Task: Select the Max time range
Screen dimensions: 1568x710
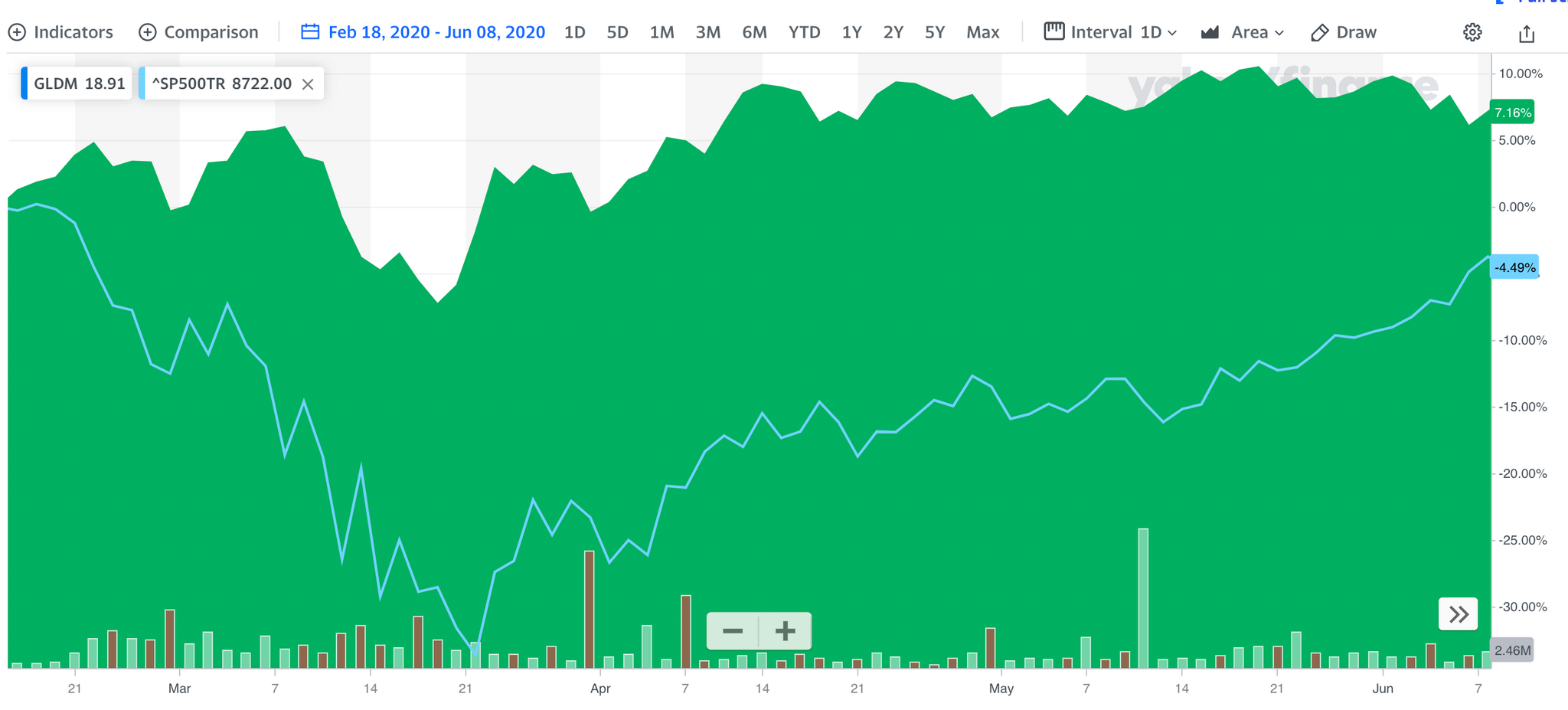Action: pos(983,32)
